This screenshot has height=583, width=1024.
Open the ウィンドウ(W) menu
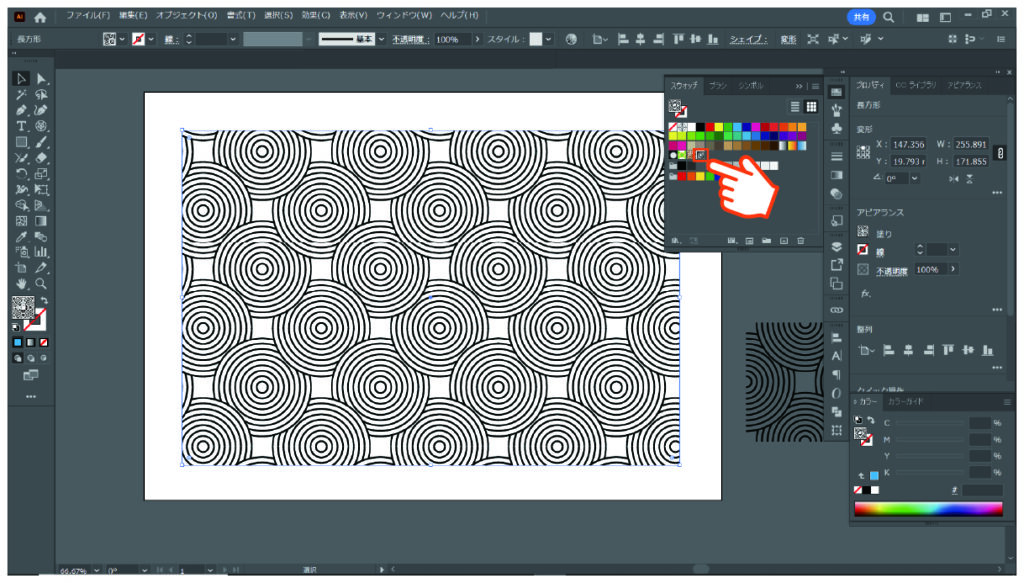tap(404, 15)
